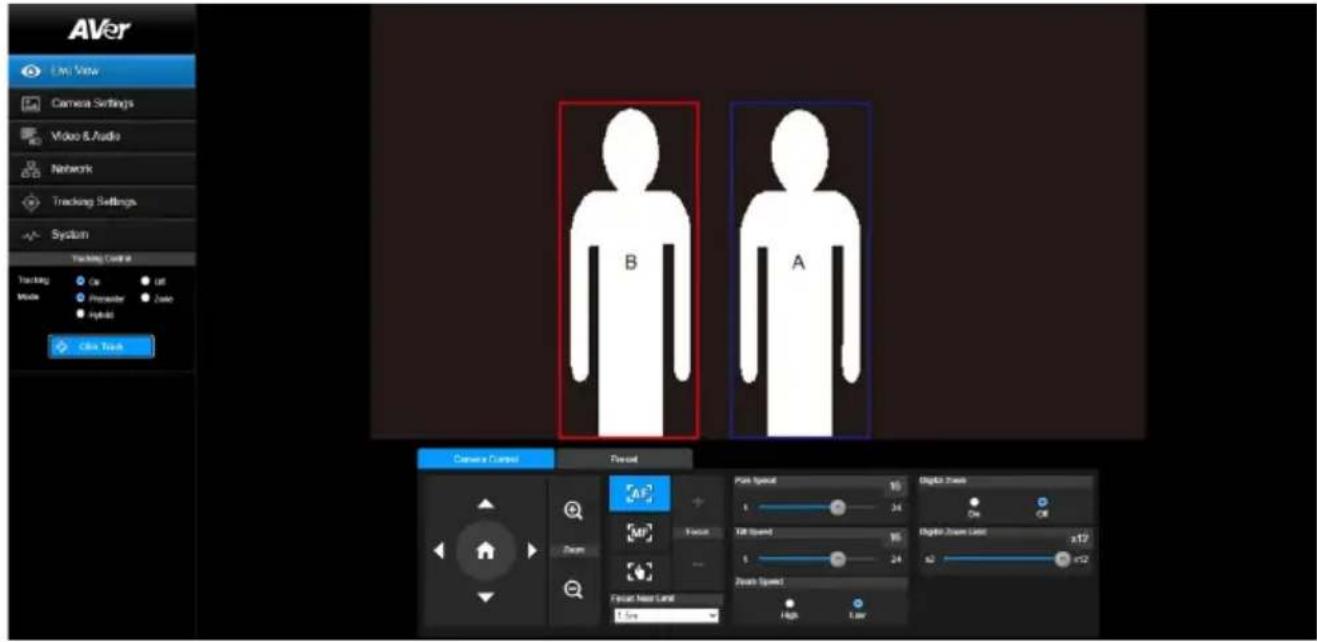Zoom in using the magnifier plus icon
This screenshot has width=1317, height=642.
573,509
